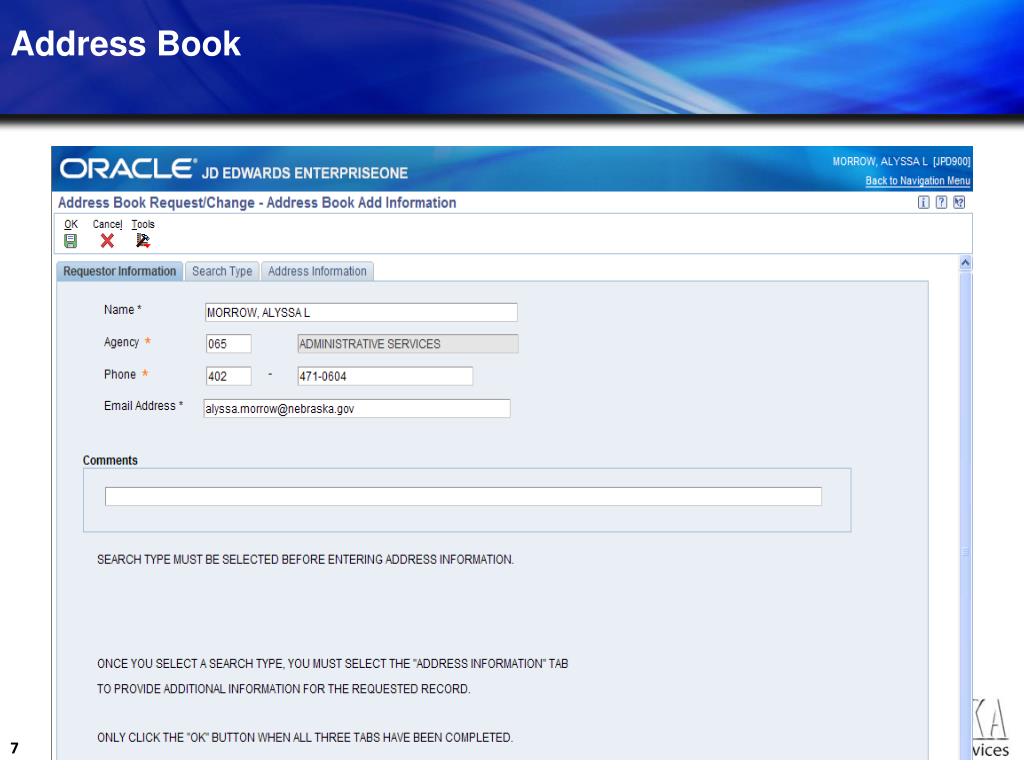Click the scroll up arrow button

(x=965, y=262)
